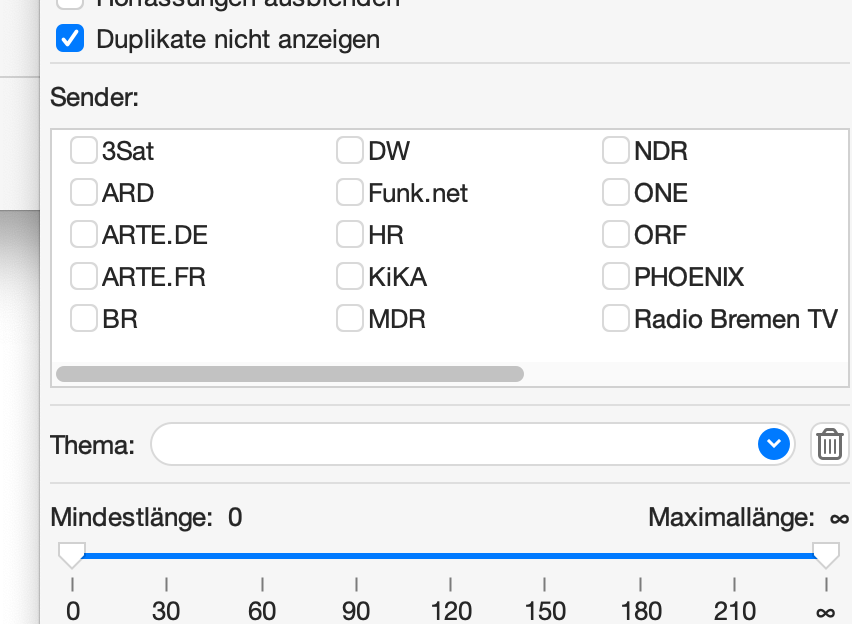This screenshot has height=624, width=852.
Task: Enable the KiKA sender checkbox
Action: pyautogui.click(x=350, y=276)
